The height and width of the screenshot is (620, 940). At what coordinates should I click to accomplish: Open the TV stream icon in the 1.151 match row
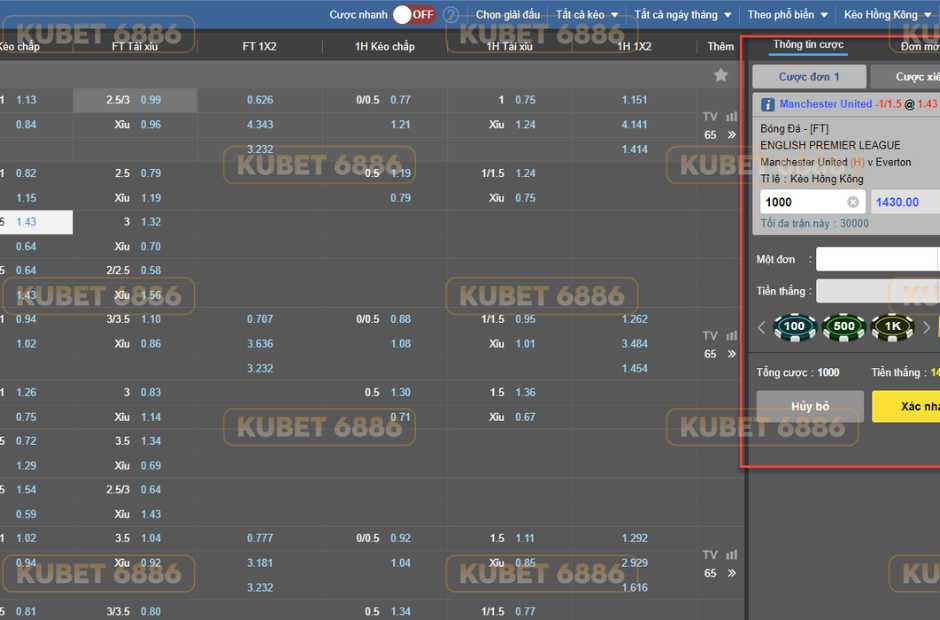pos(710,116)
